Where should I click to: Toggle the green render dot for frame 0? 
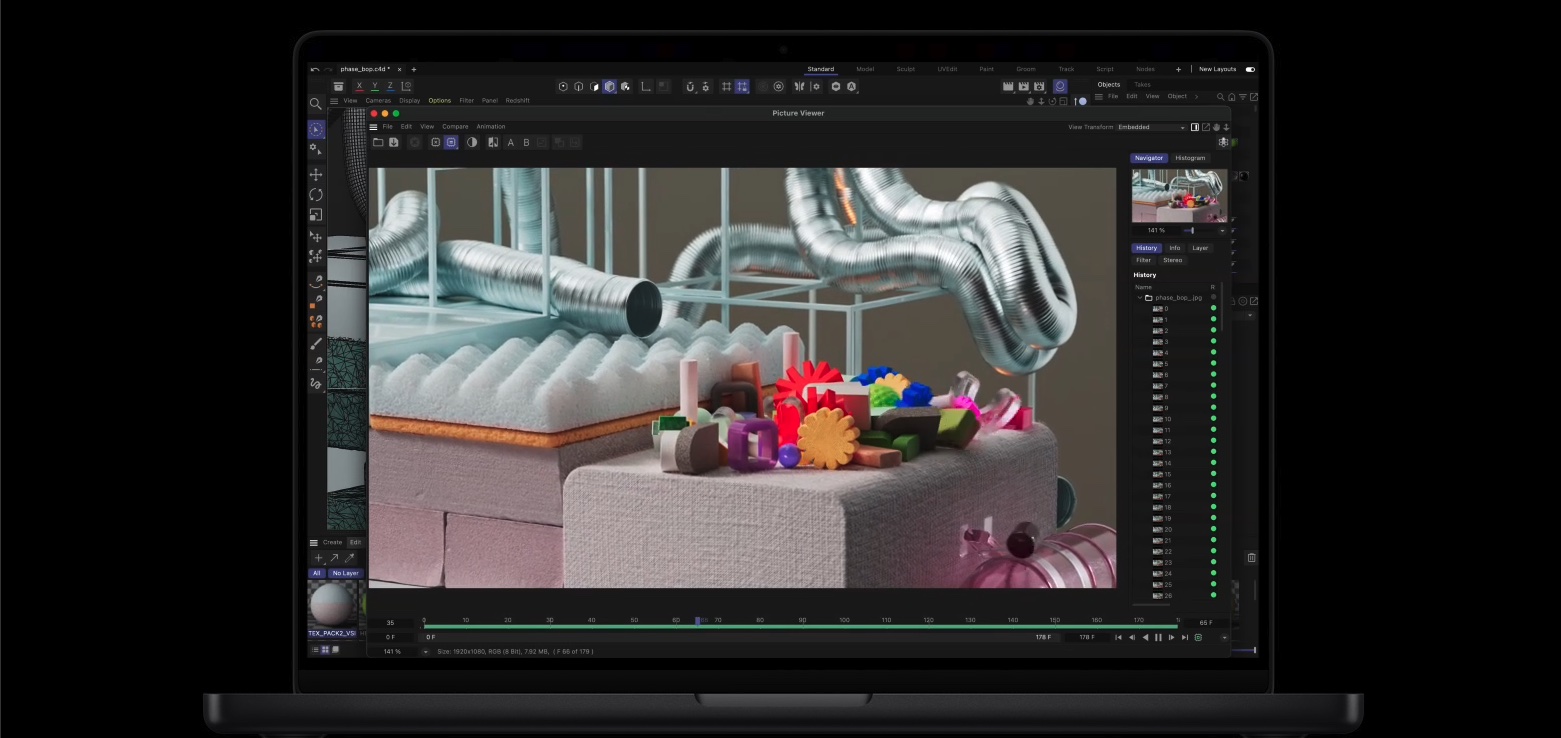1213,309
